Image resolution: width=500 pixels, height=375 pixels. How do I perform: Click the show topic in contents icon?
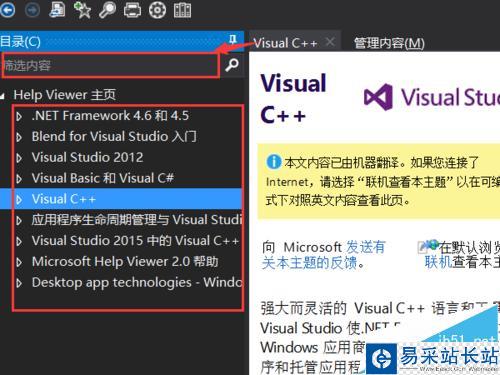pyautogui.click(x=57, y=9)
